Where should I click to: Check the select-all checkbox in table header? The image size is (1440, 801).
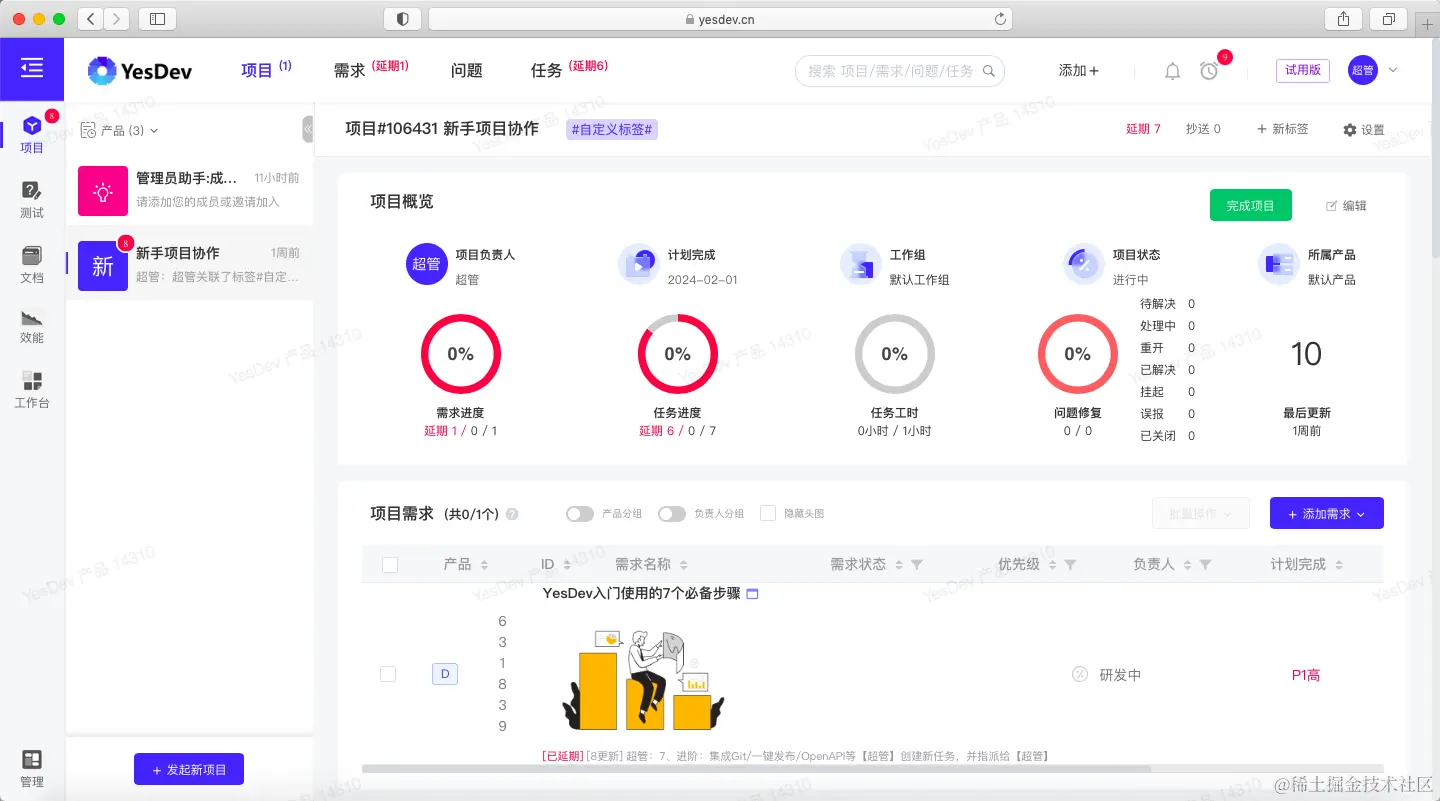pos(390,565)
